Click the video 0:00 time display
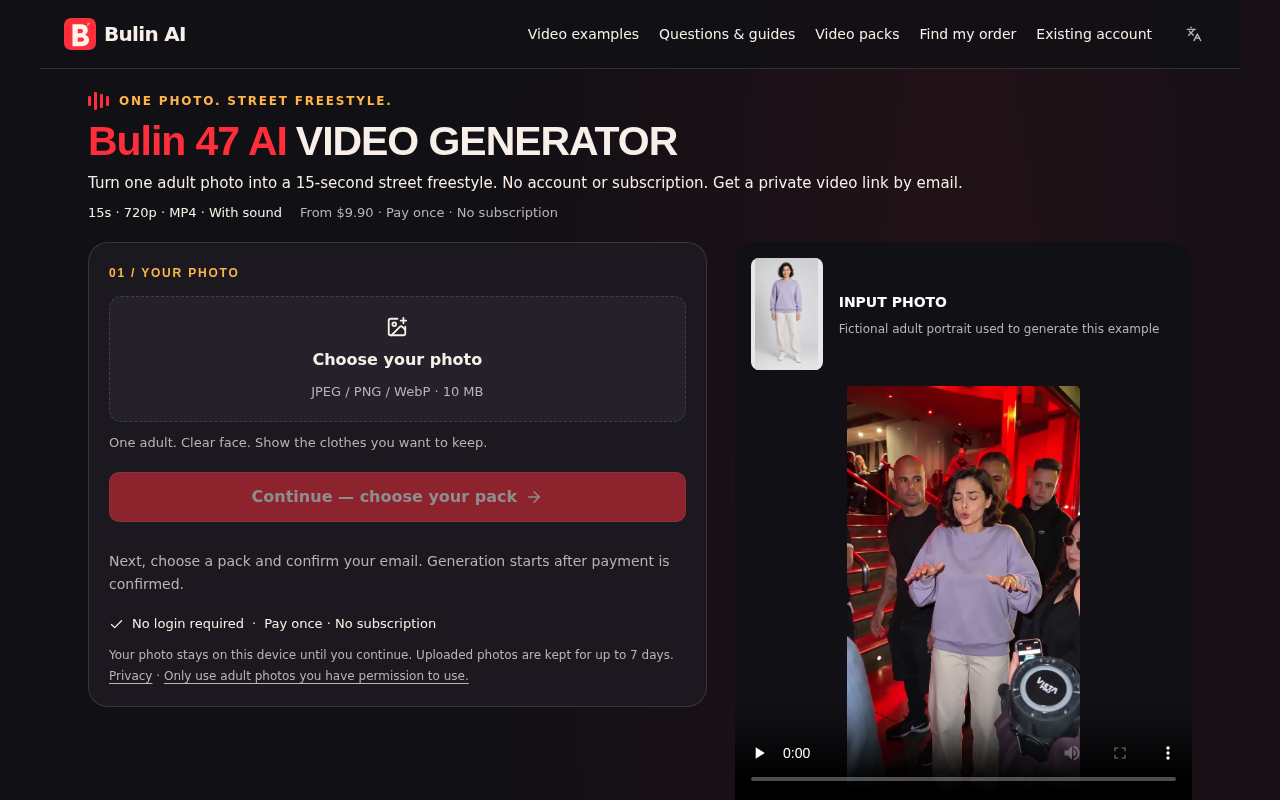This screenshot has height=800, width=1280. [797, 753]
